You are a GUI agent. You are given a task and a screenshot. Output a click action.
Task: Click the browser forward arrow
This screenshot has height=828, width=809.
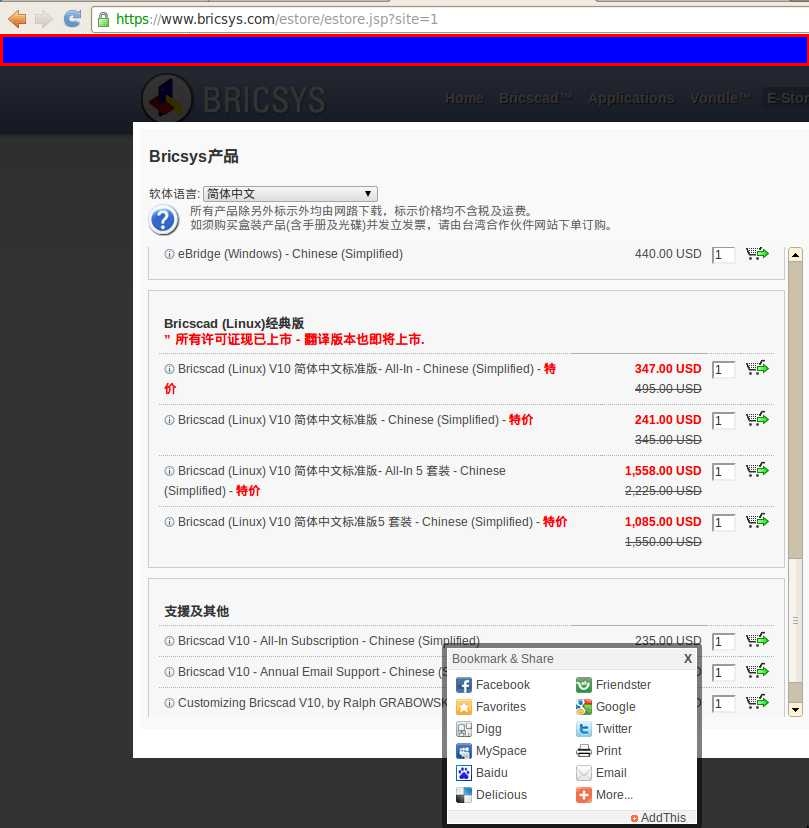pyautogui.click(x=44, y=19)
